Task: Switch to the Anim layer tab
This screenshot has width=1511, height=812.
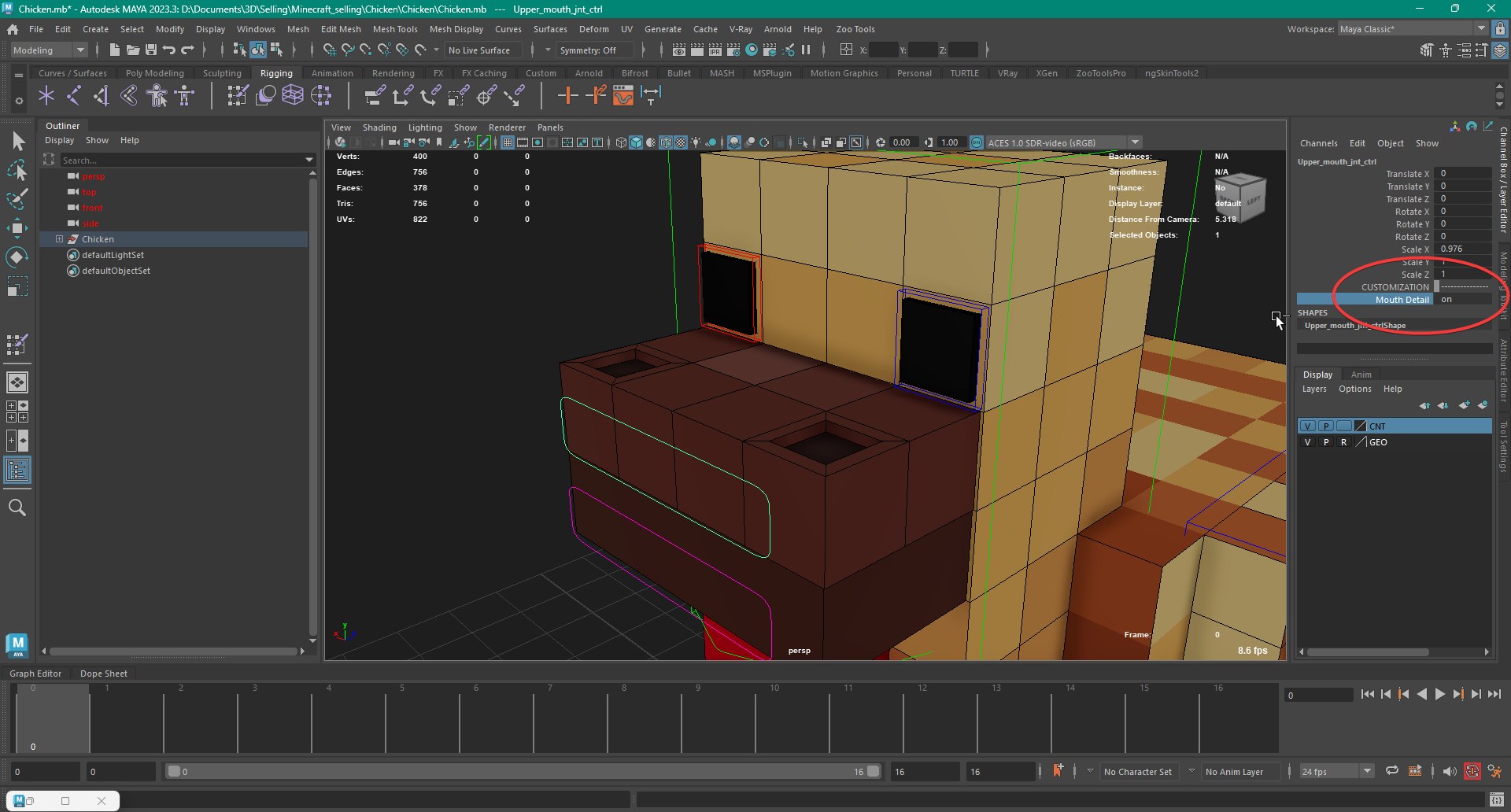Action: click(x=1361, y=375)
